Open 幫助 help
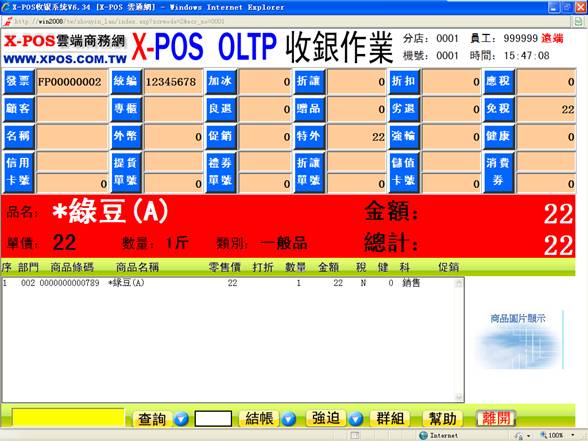Image resolution: width=588 pixels, height=441 pixels. tap(443, 418)
